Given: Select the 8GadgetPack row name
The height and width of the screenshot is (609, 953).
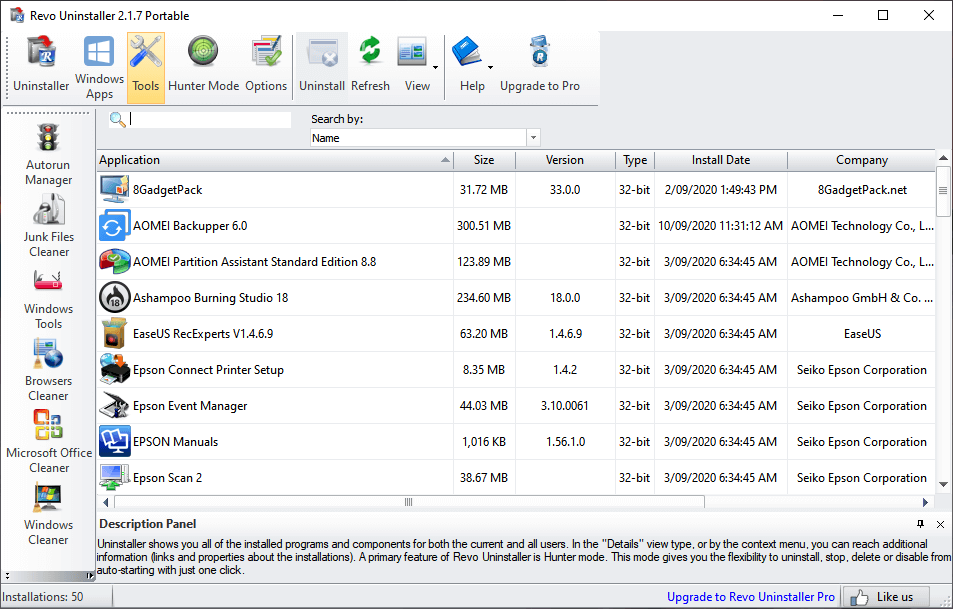Looking at the screenshot, I should (x=168, y=190).
